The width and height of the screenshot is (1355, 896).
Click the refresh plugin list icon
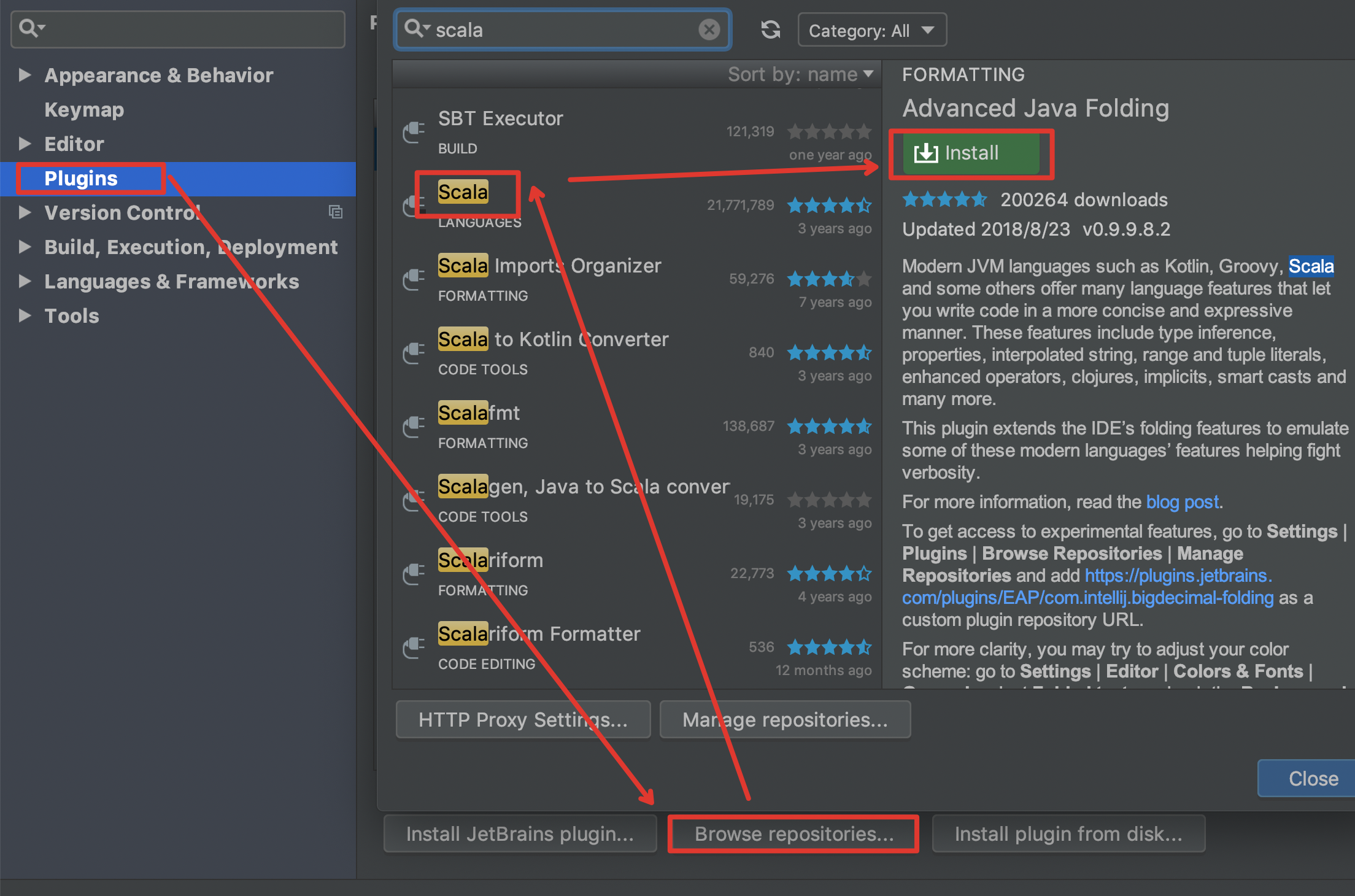coord(771,29)
